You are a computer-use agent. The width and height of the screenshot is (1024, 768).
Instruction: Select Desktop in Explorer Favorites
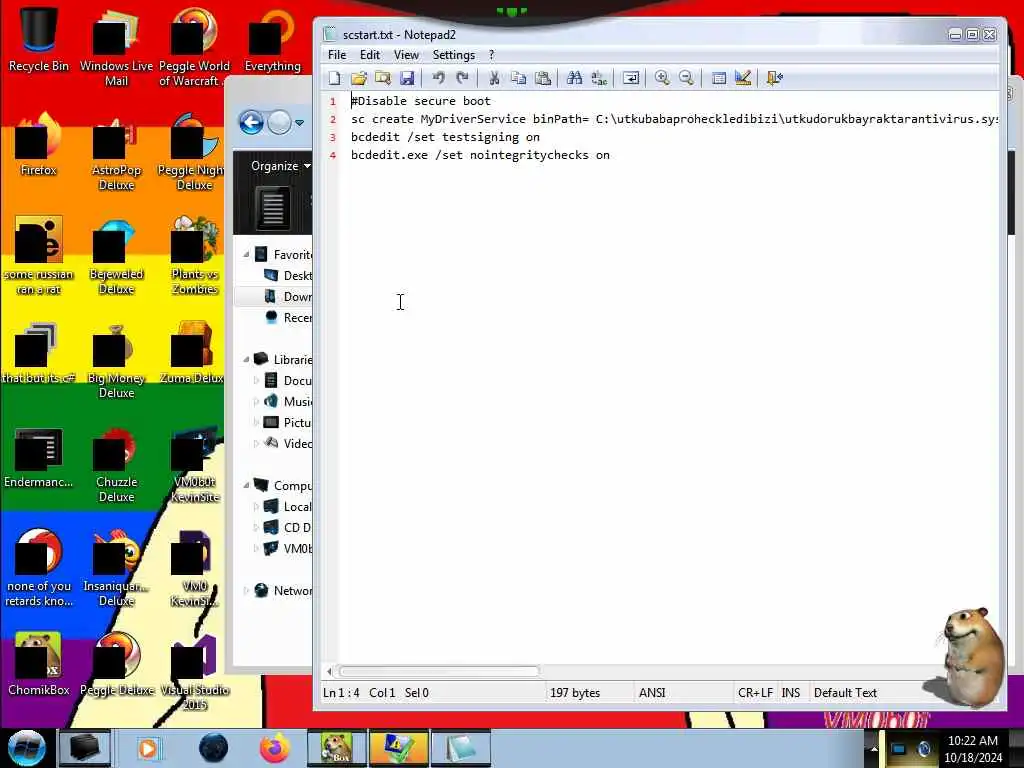(288, 276)
